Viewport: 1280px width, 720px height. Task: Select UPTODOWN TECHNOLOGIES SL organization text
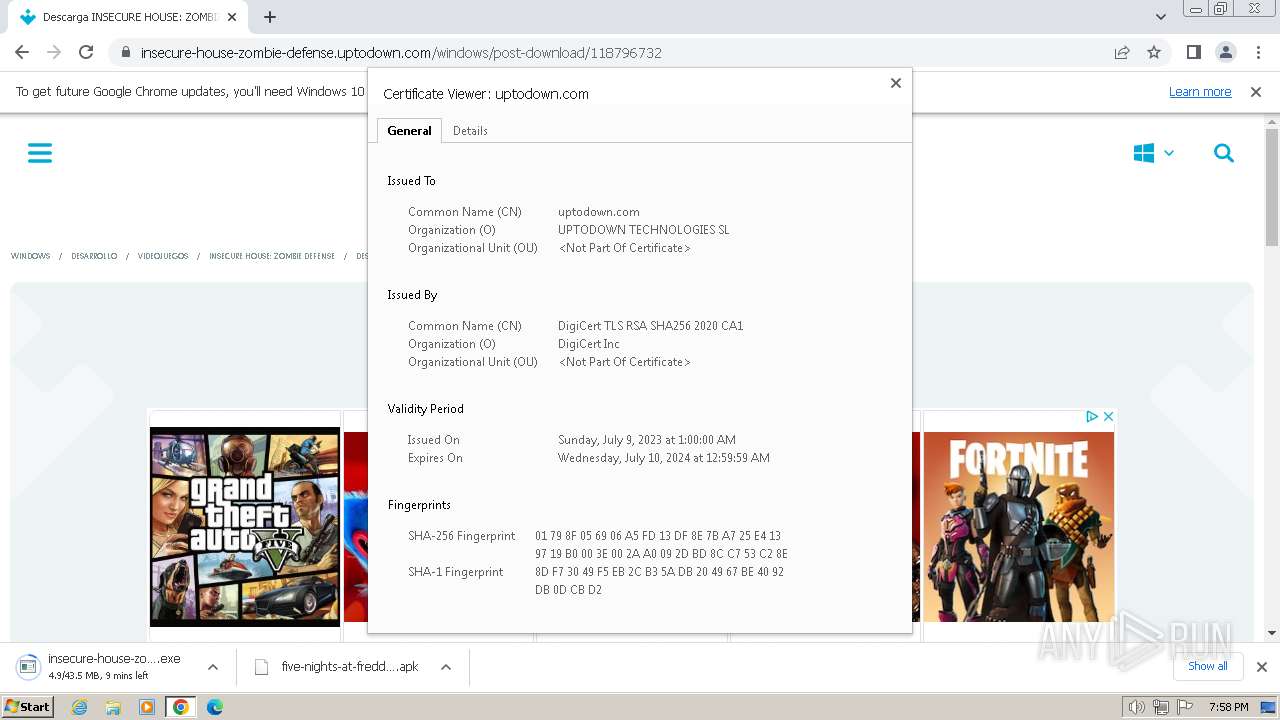coord(644,230)
